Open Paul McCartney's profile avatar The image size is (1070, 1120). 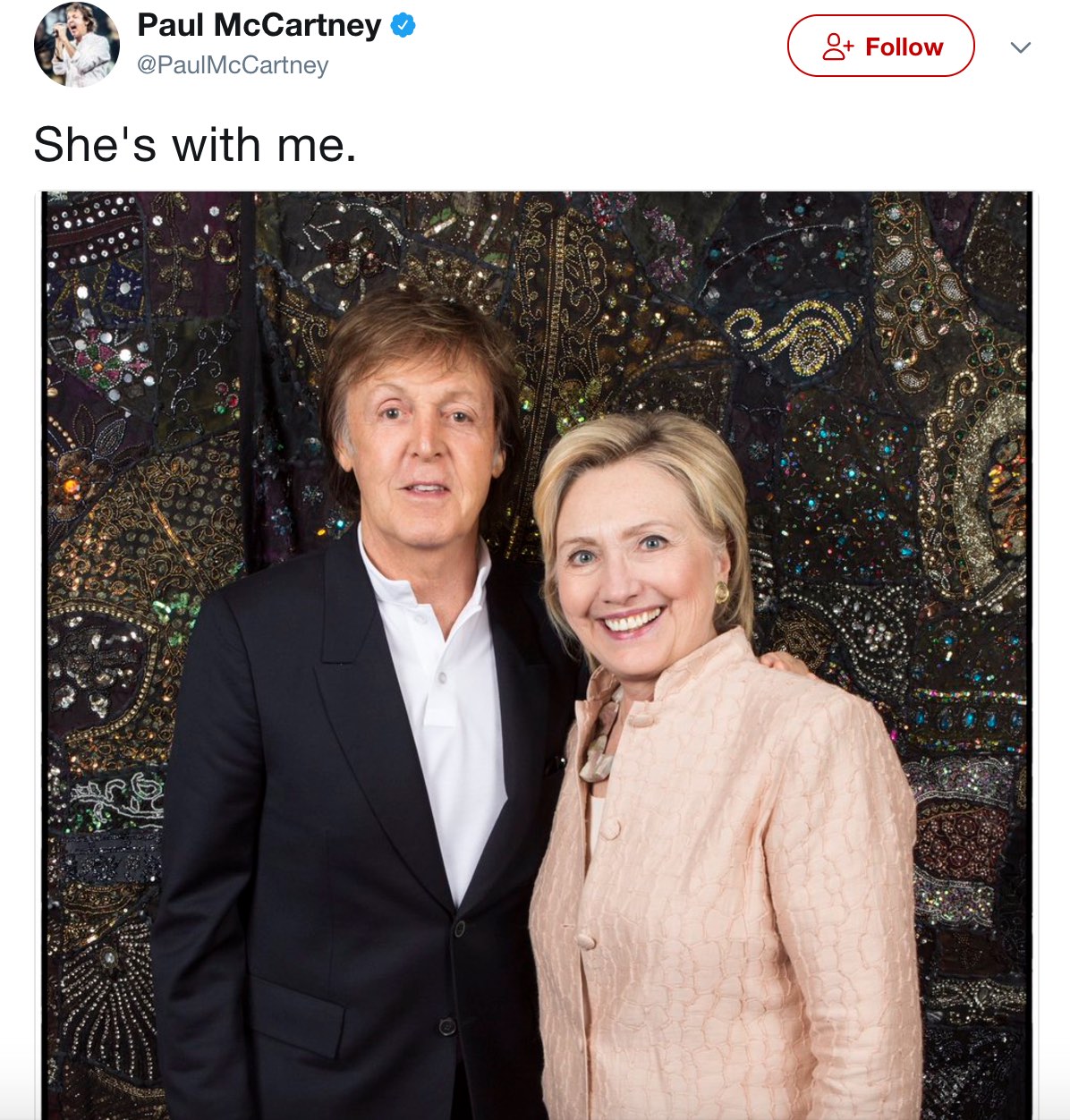(77, 45)
